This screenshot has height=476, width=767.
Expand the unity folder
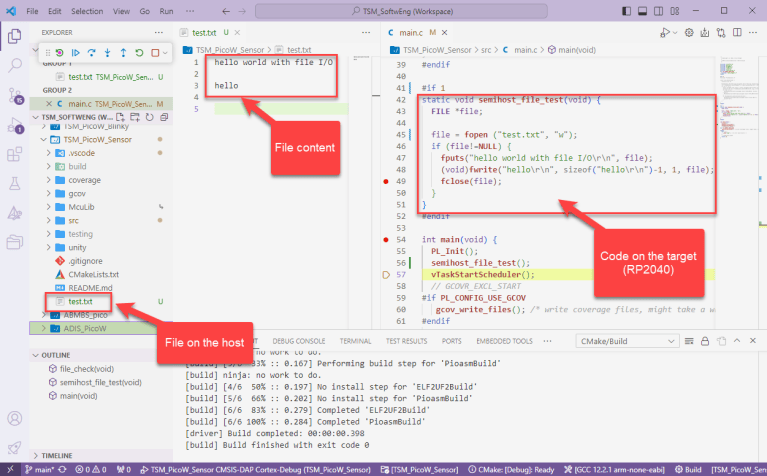(48, 248)
